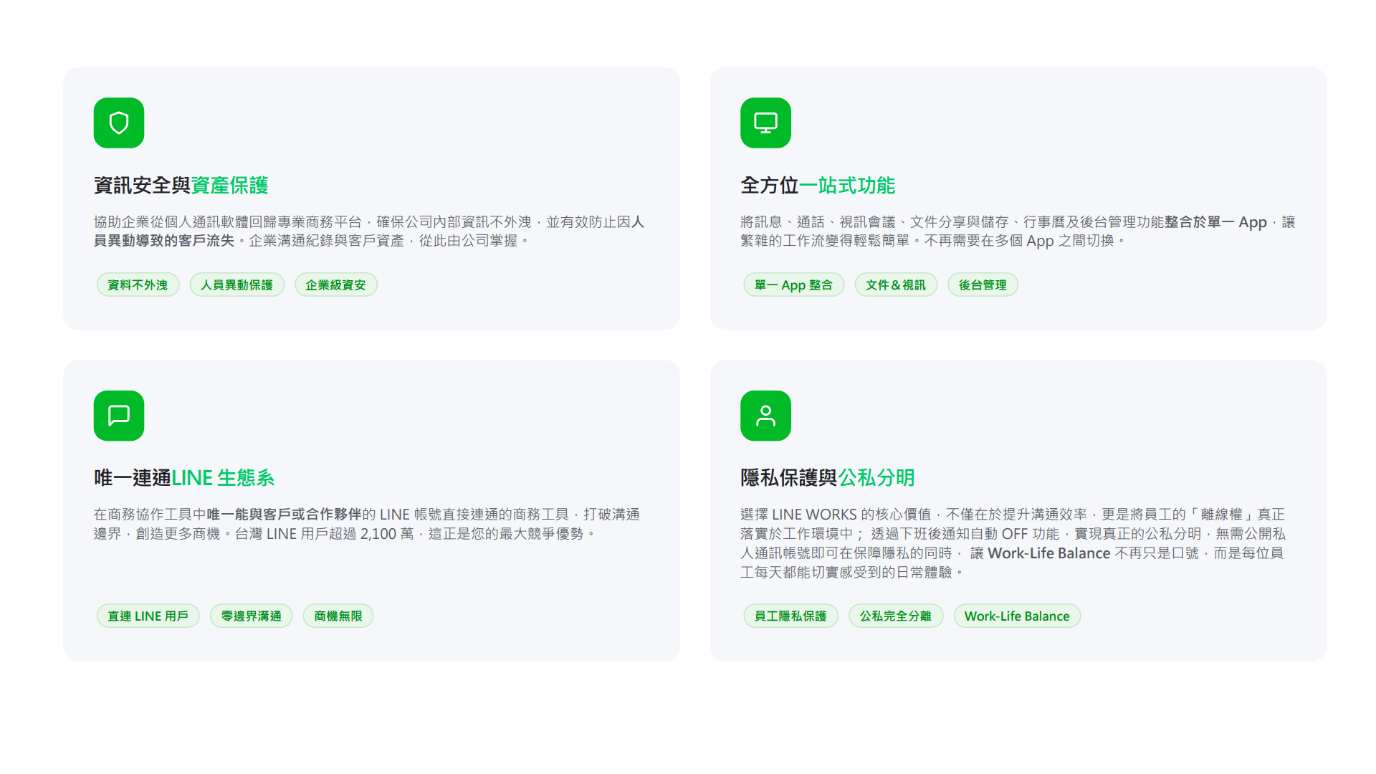Screen dimensions: 1376x774
Task: Click the paragraph starting 在商務協作工具中
Action: (x=367, y=524)
